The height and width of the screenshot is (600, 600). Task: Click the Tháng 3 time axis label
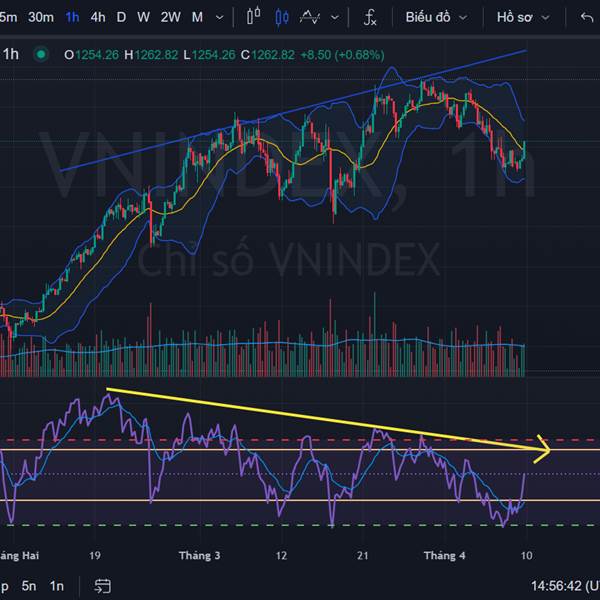point(200,556)
